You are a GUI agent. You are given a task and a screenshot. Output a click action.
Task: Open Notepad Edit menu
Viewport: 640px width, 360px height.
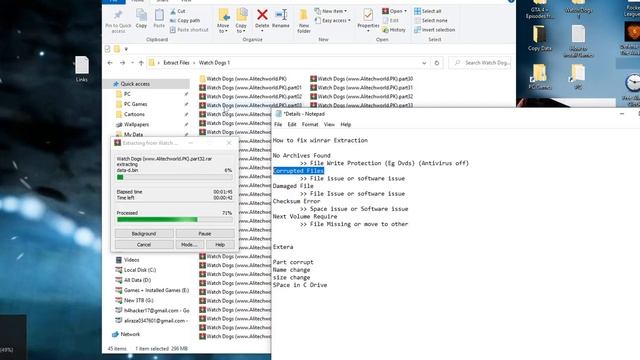click(x=292, y=124)
